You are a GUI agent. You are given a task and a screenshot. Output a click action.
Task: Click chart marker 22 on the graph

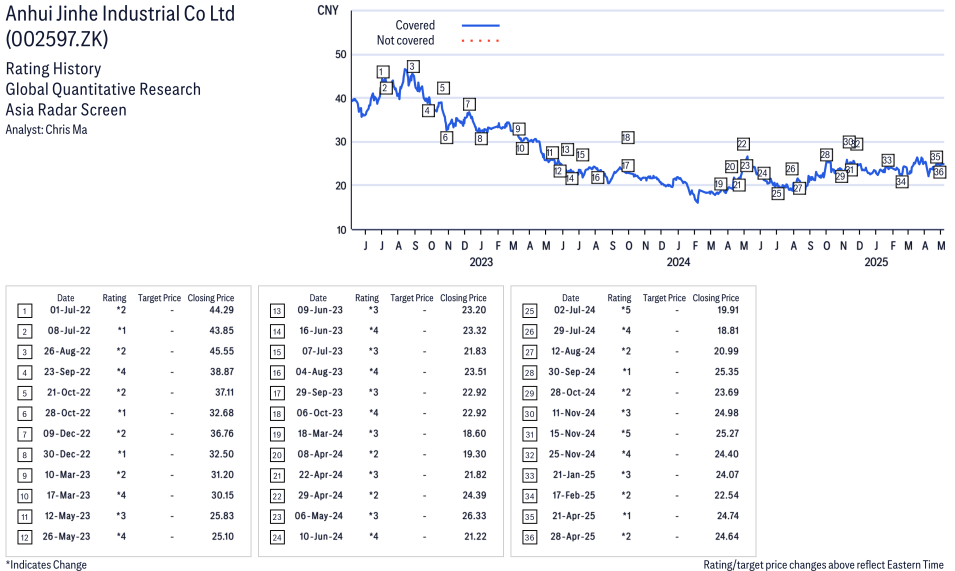point(742,144)
